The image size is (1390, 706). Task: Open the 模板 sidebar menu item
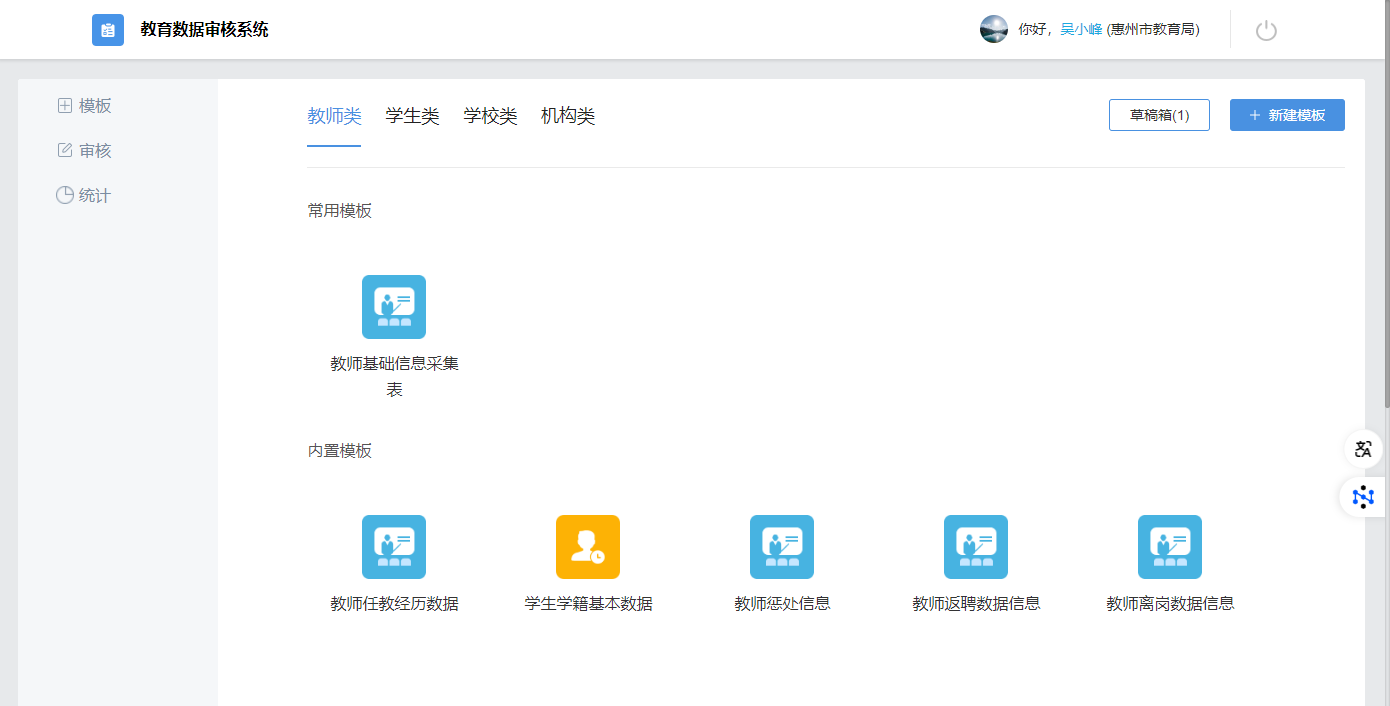pos(85,106)
